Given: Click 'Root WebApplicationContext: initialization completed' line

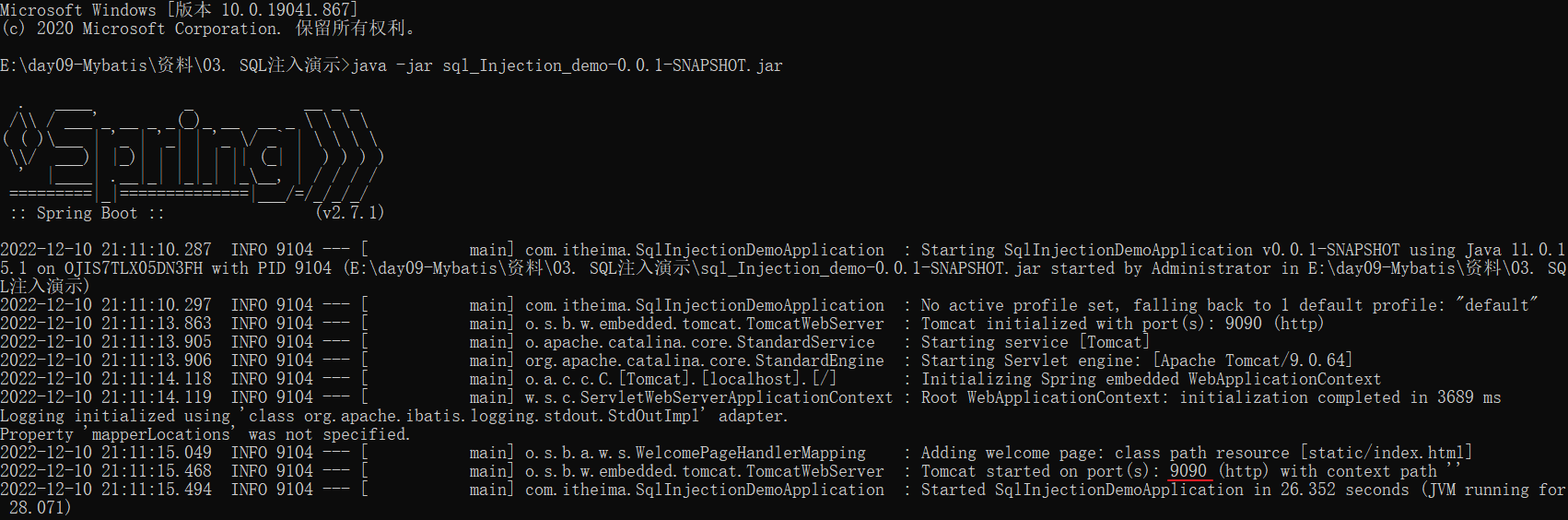Looking at the screenshot, I should [x=1211, y=397].
